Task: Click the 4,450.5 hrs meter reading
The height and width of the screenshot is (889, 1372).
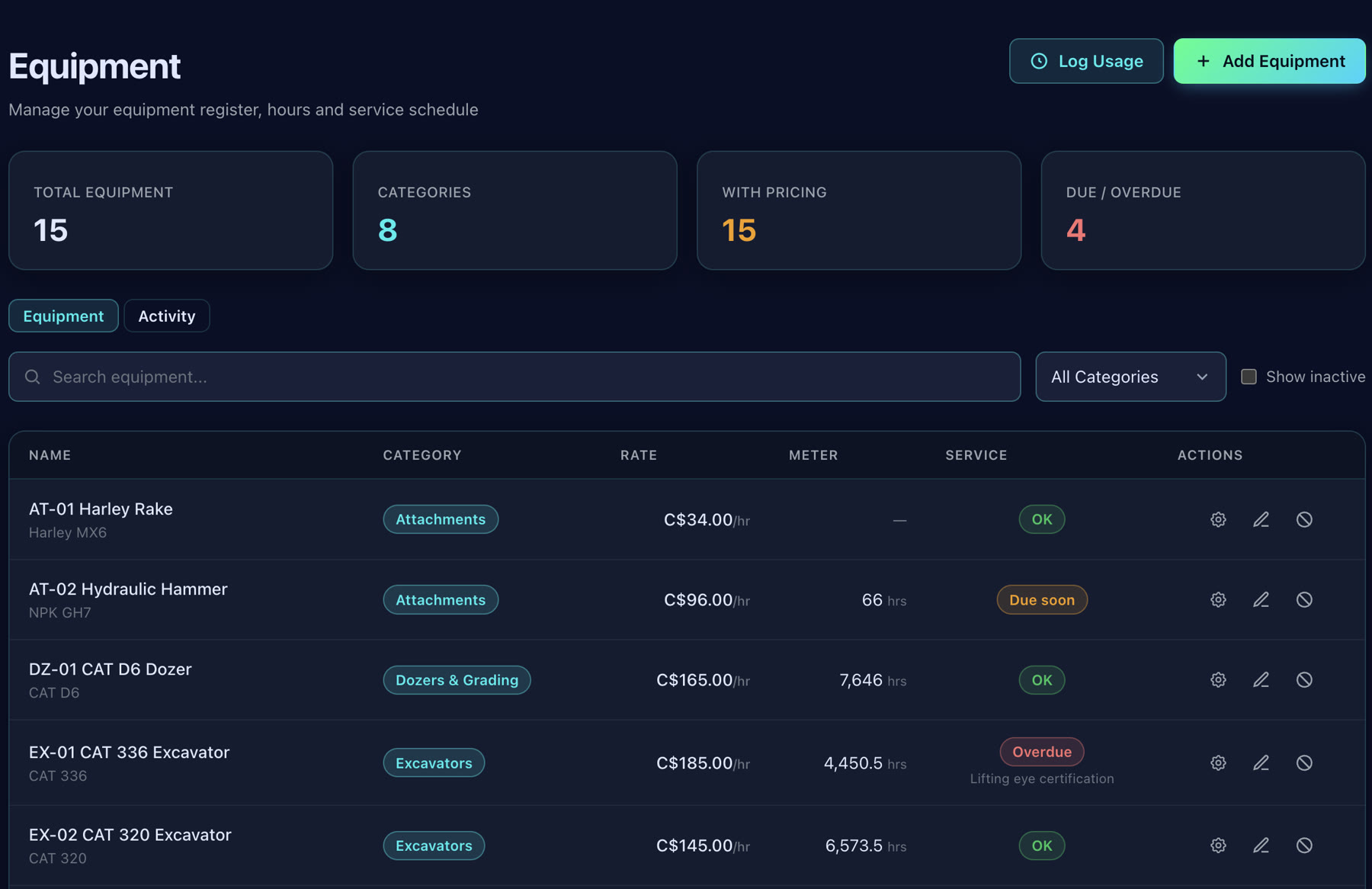Action: (x=865, y=763)
